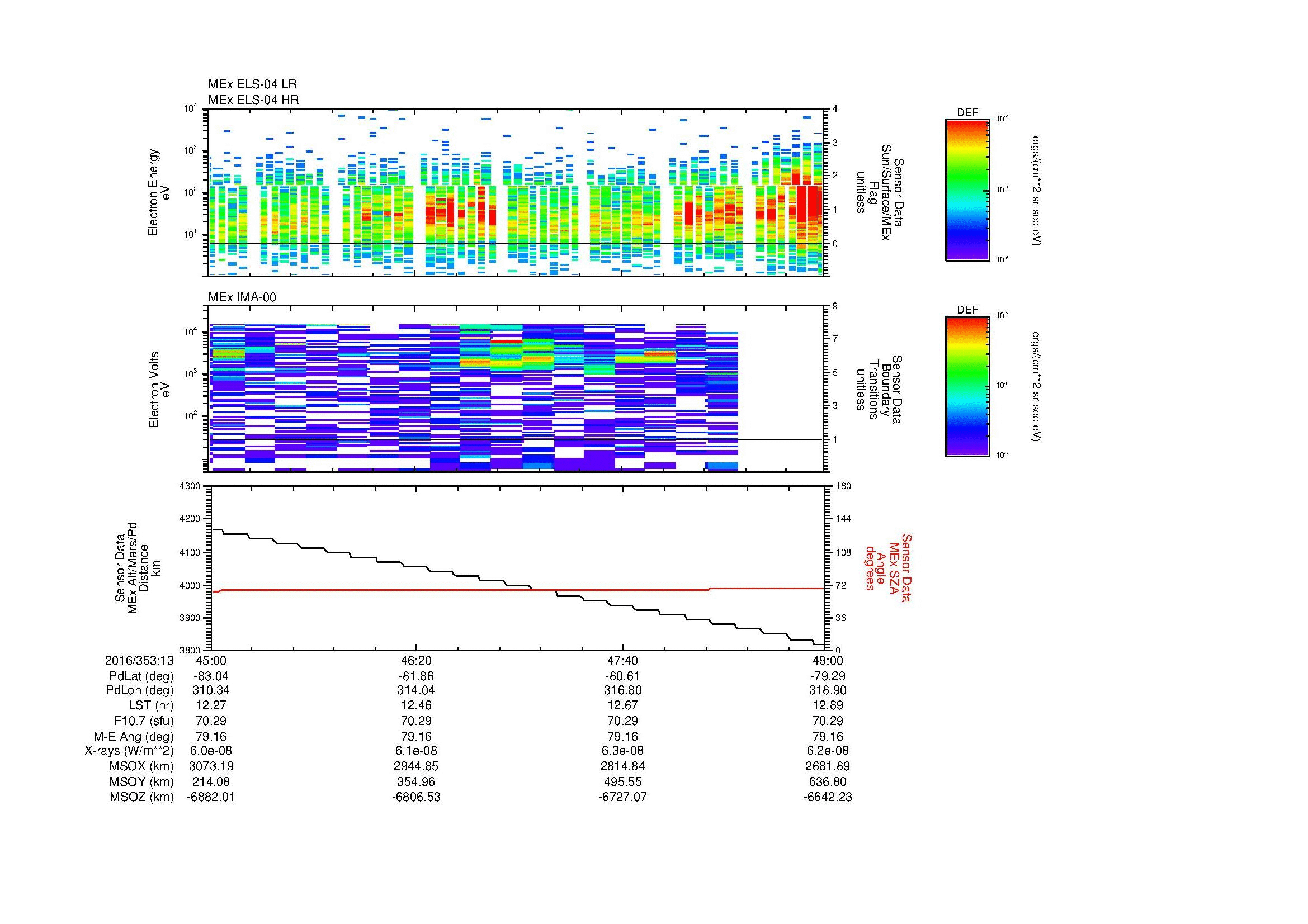Click the 'F10.7 (sfu)' row label
Viewport: 1308px width, 924px height.
click(144, 721)
